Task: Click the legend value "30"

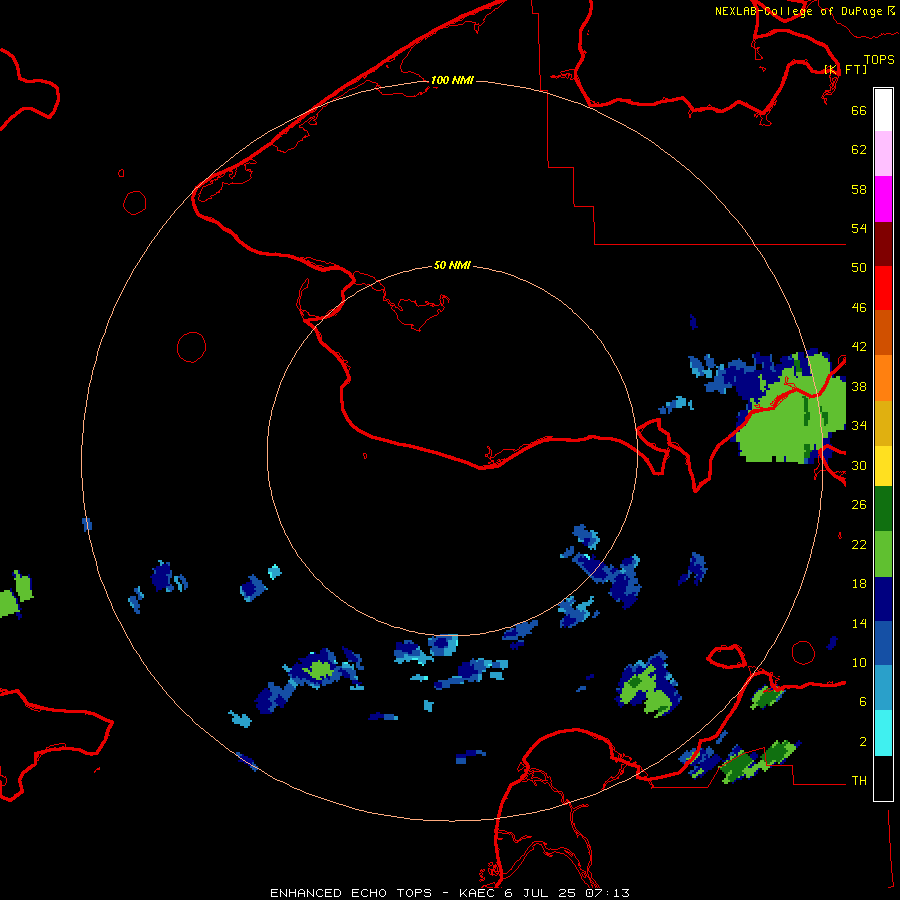Action: (859, 465)
